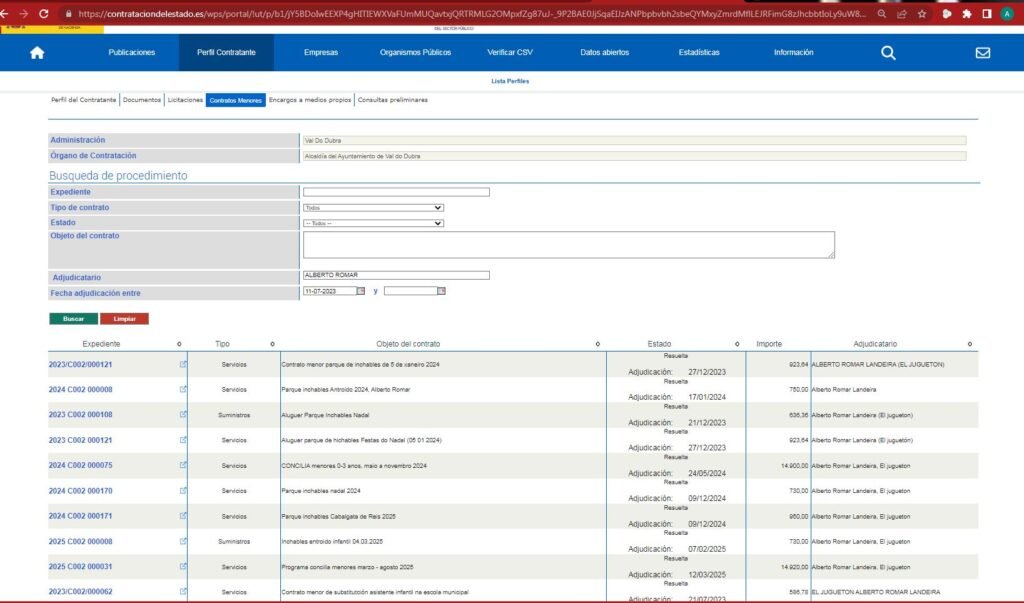Image resolution: width=1024 pixels, height=603 pixels.
Task: Sort table by Adjudicatario column
Action: tap(969, 344)
